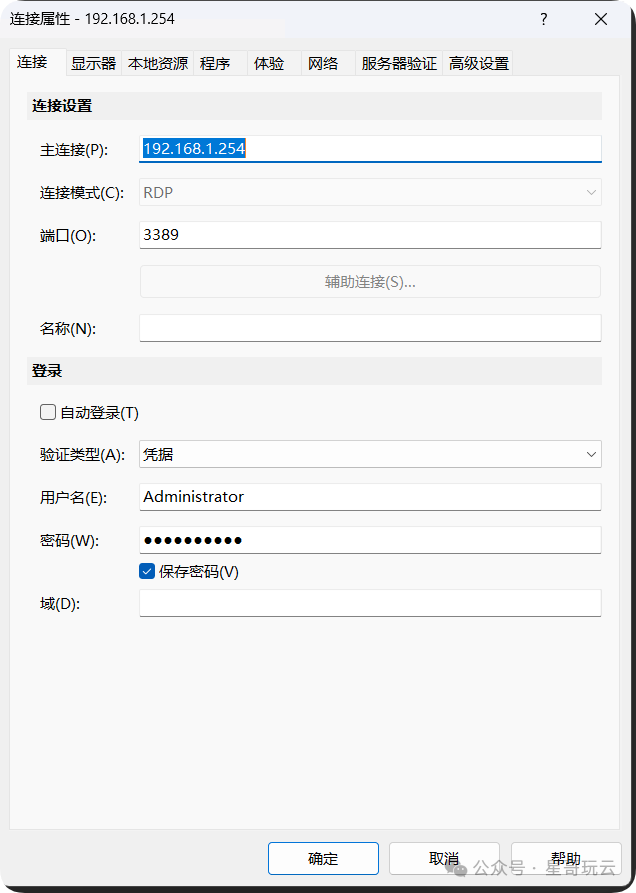Viewport: 636px width, 893px height.
Task: Open the 本地资源 tab
Action: 157,63
